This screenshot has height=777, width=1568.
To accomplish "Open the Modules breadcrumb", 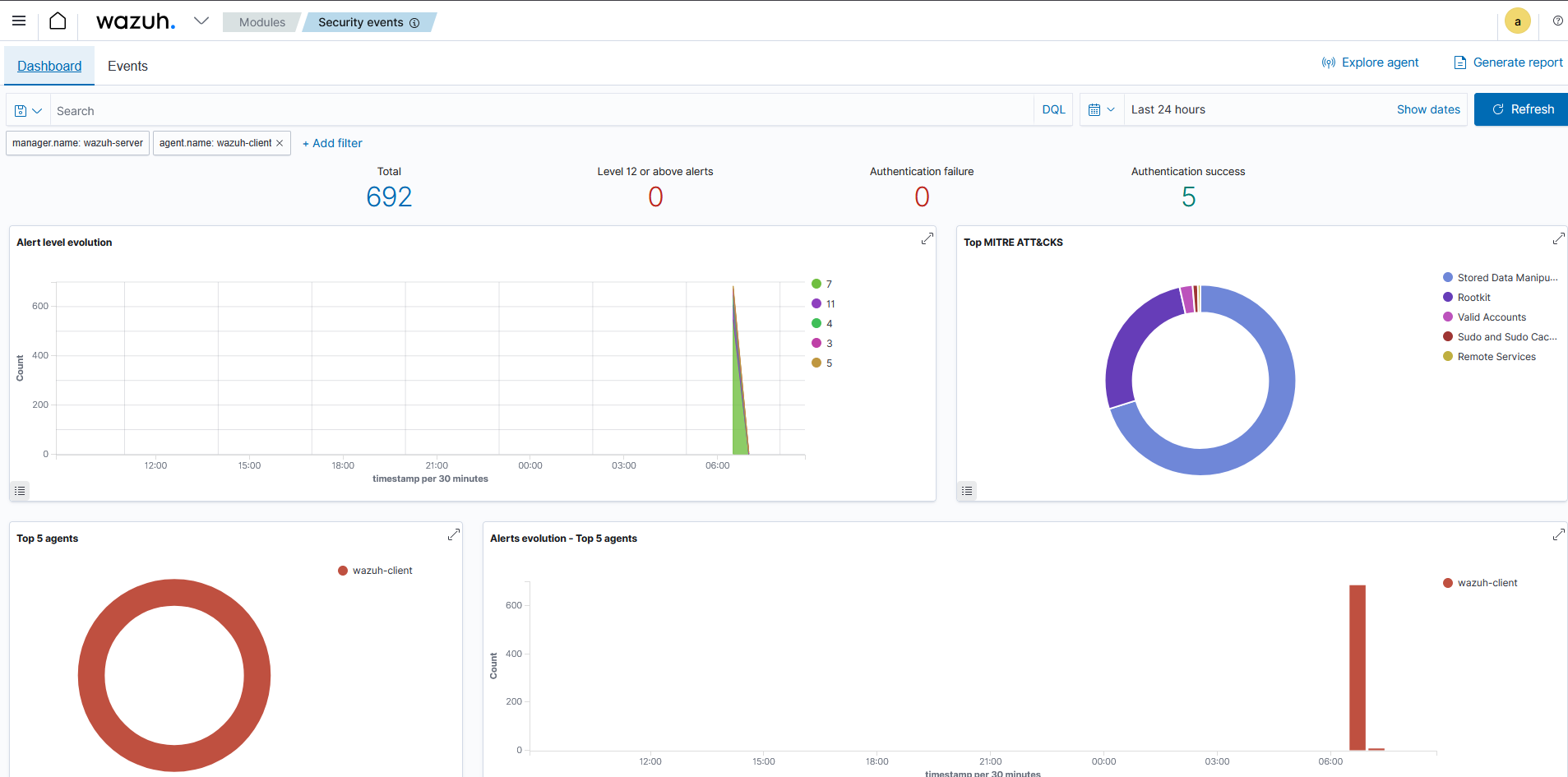I will [261, 22].
